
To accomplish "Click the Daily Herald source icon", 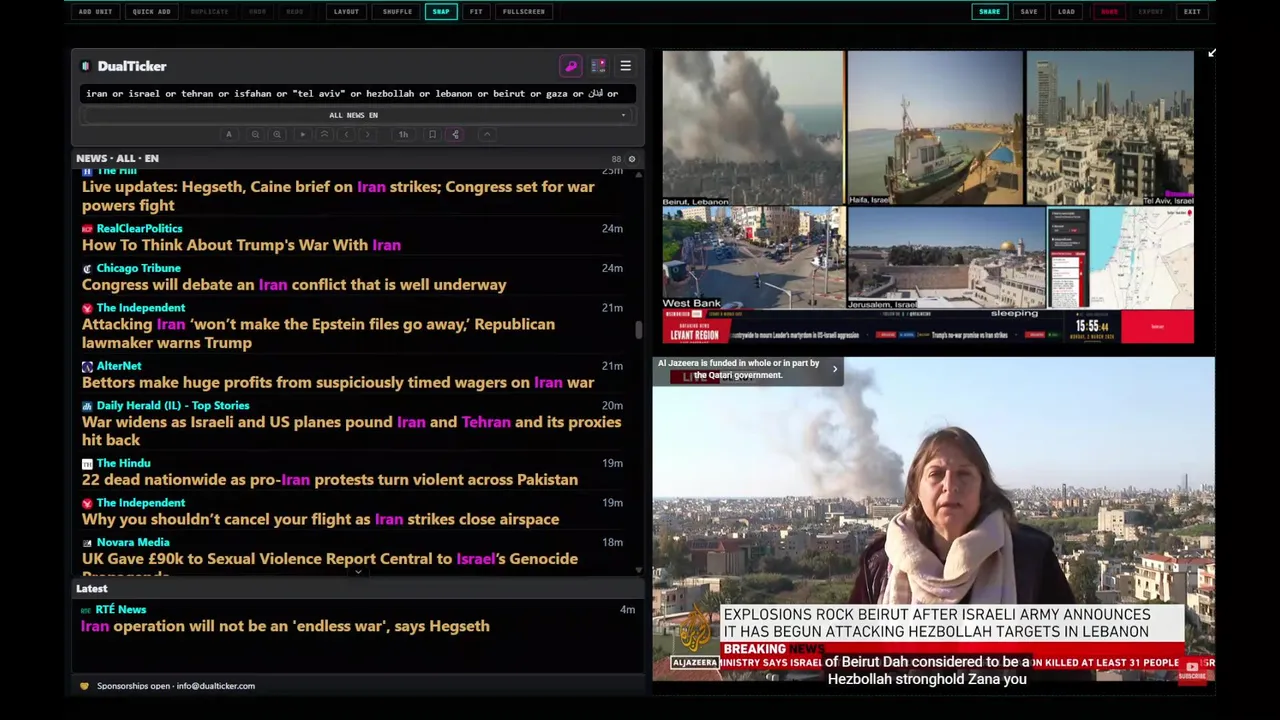I will click(87, 406).
